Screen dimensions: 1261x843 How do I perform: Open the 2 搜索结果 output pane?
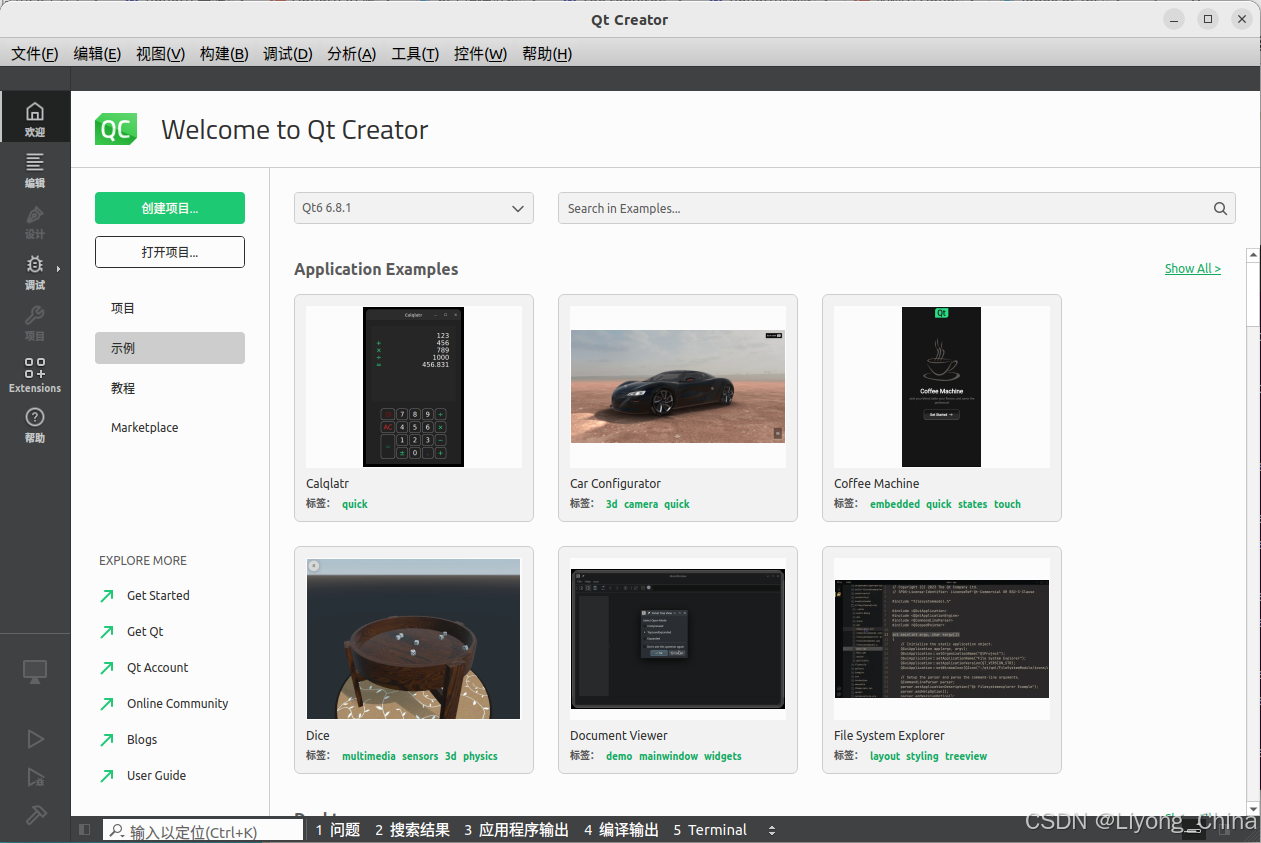[x=413, y=830]
